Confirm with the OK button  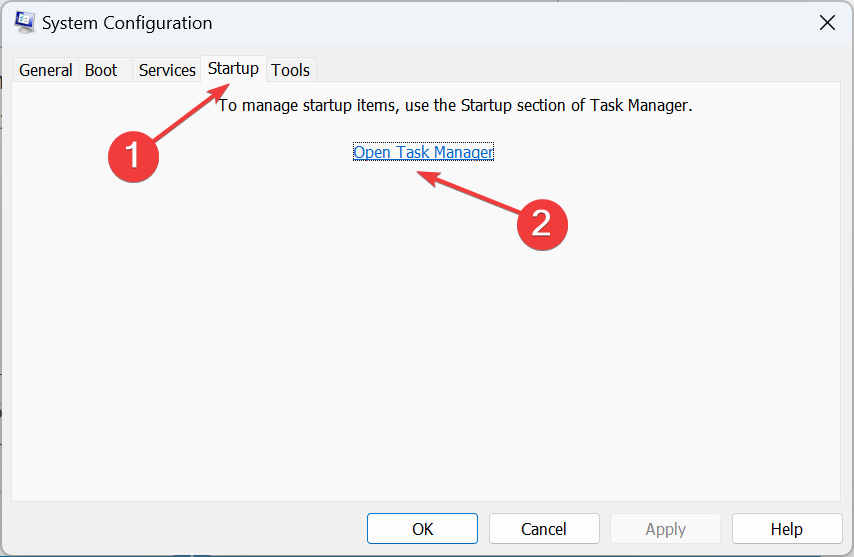(x=422, y=529)
